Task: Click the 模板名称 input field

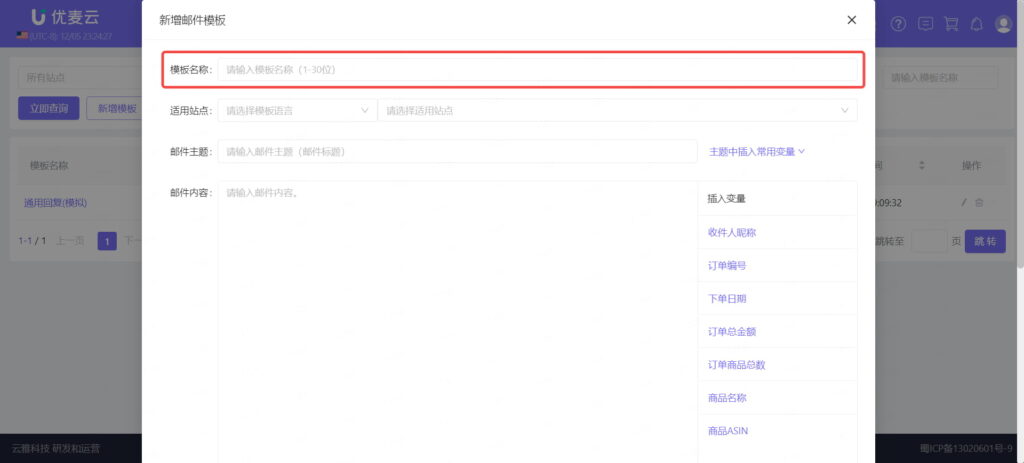Action: [x=537, y=69]
